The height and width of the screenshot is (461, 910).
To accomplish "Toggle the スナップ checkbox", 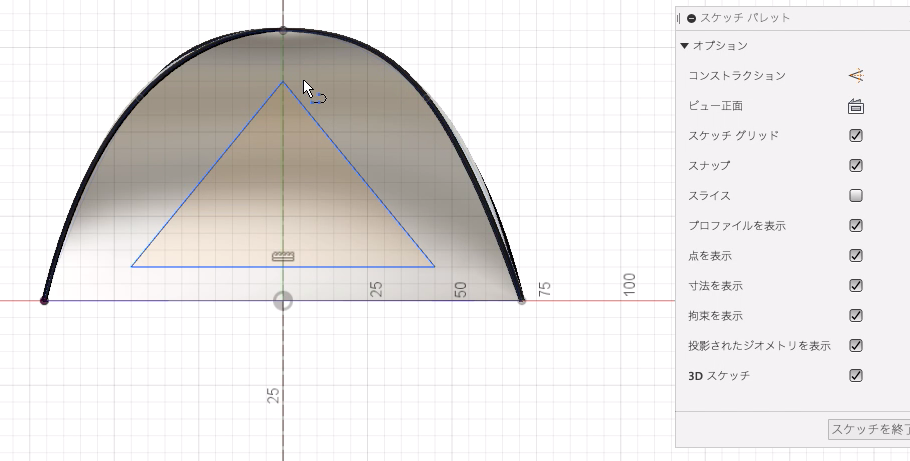I will [x=856, y=165].
